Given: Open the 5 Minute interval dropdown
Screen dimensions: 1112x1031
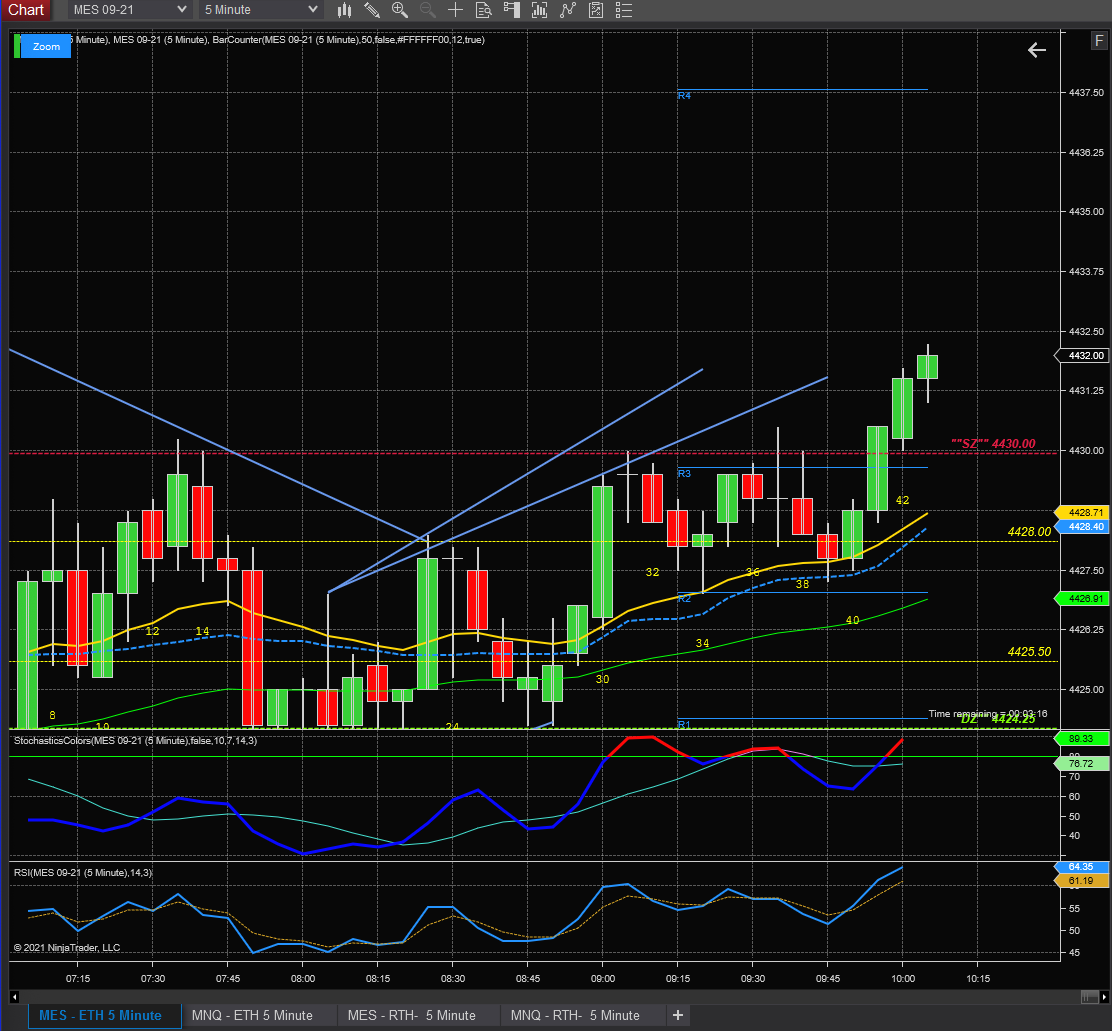Looking at the screenshot, I should (x=261, y=10).
